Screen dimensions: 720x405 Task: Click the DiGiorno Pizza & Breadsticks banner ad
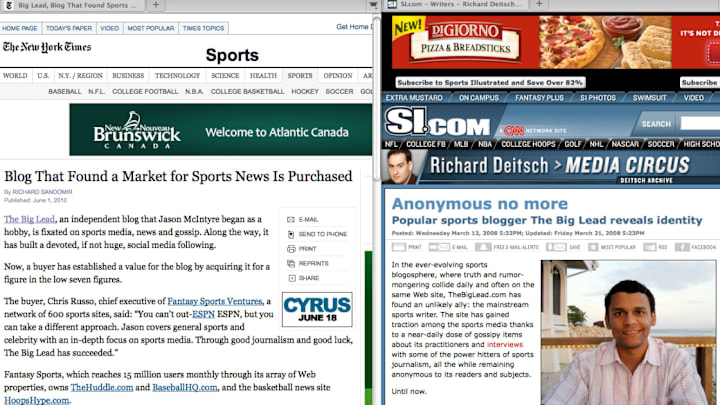coord(556,42)
